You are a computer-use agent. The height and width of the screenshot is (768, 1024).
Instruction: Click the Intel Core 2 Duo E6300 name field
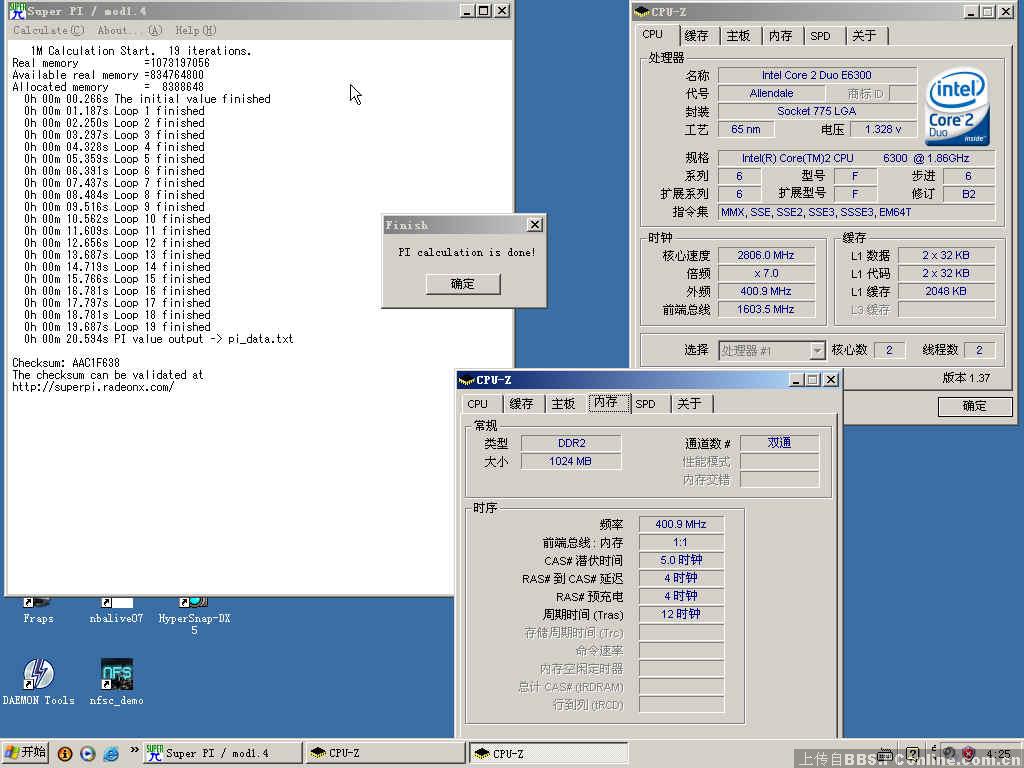817,75
